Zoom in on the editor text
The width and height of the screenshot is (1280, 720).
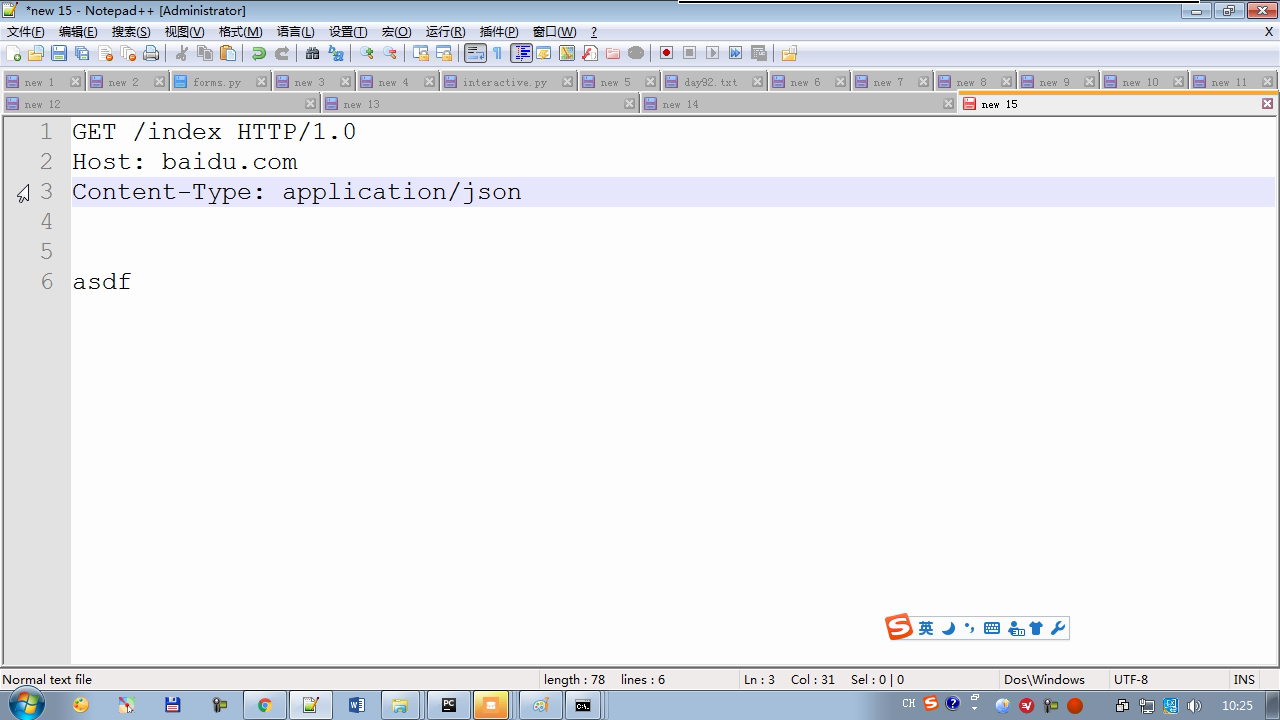[x=367, y=54]
